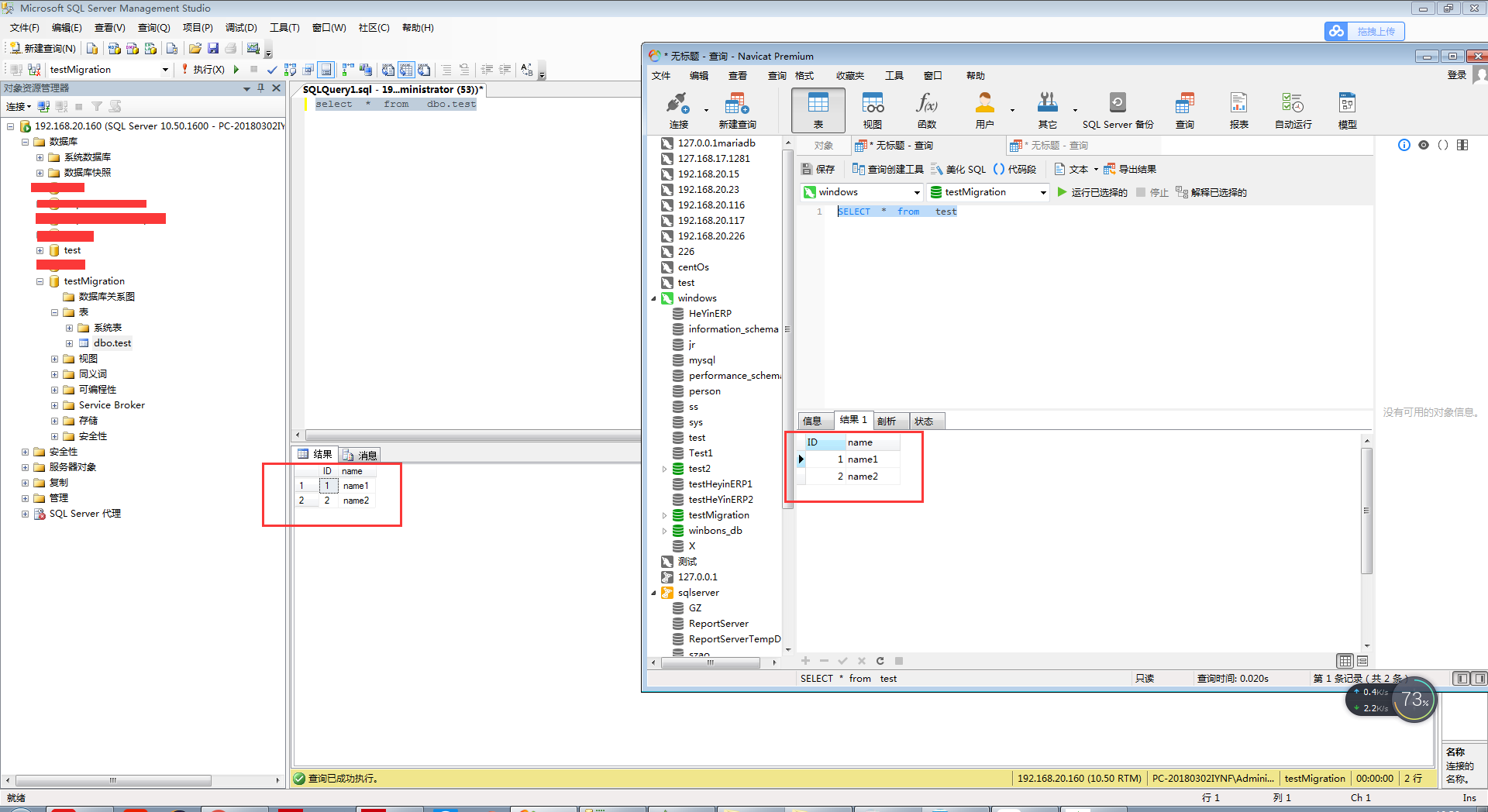
Task: Open the testMigration database dropdown in SSMS
Action: point(165,69)
